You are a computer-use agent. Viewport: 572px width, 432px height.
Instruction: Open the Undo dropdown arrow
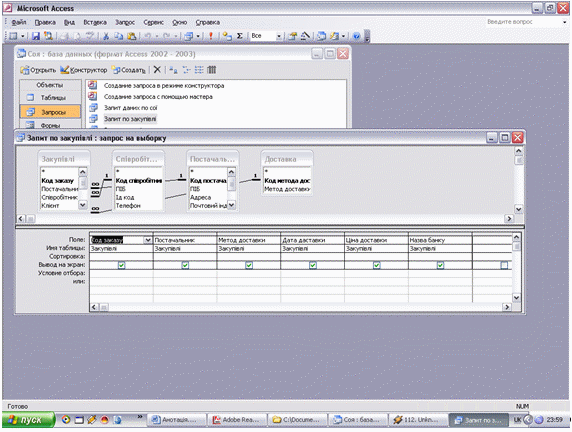[157, 36]
